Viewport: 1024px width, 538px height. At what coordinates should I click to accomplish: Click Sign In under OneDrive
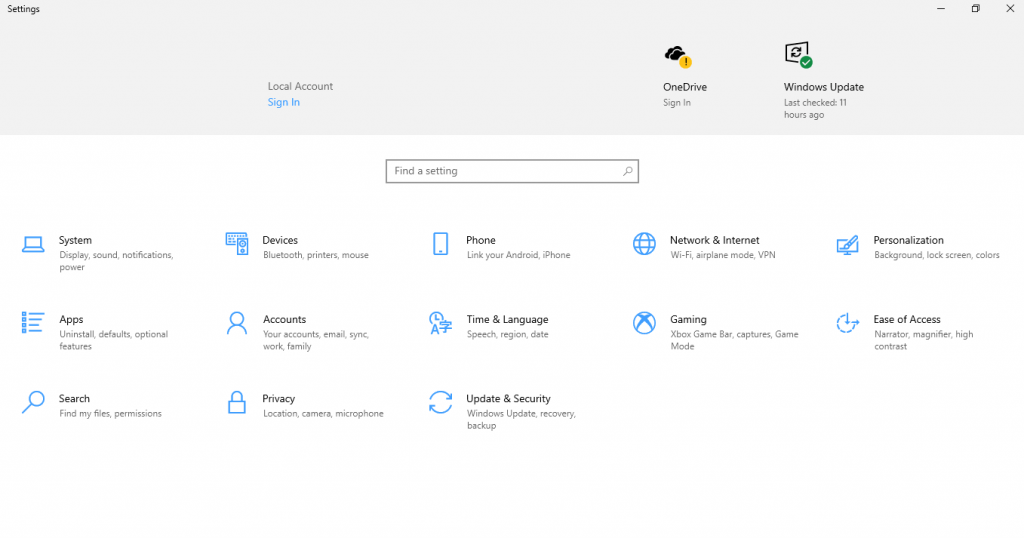677,103
